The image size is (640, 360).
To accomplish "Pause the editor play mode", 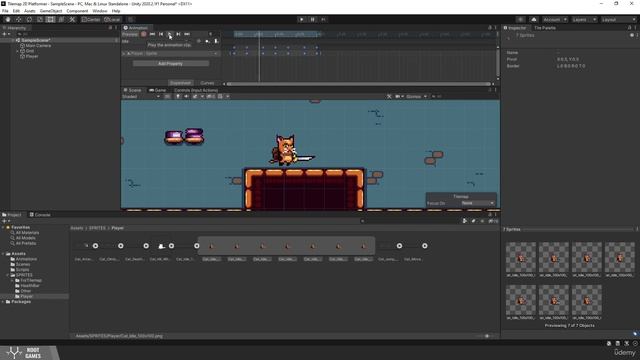I will click(x=313, y=19).
